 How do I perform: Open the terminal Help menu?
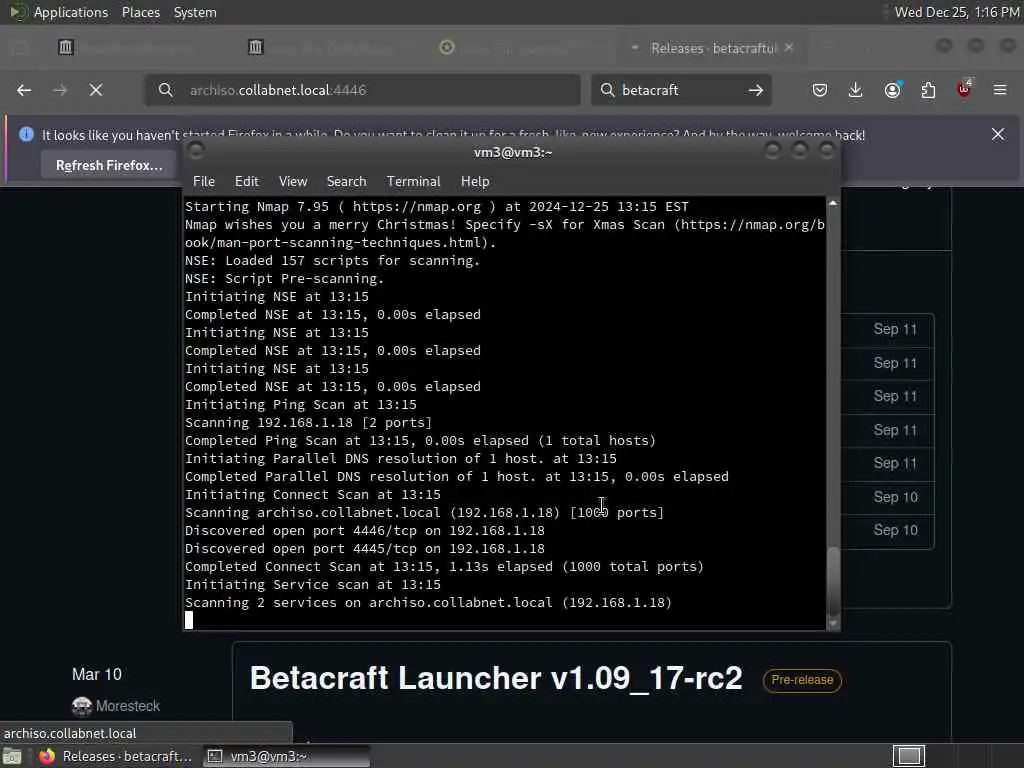[475, 182]
